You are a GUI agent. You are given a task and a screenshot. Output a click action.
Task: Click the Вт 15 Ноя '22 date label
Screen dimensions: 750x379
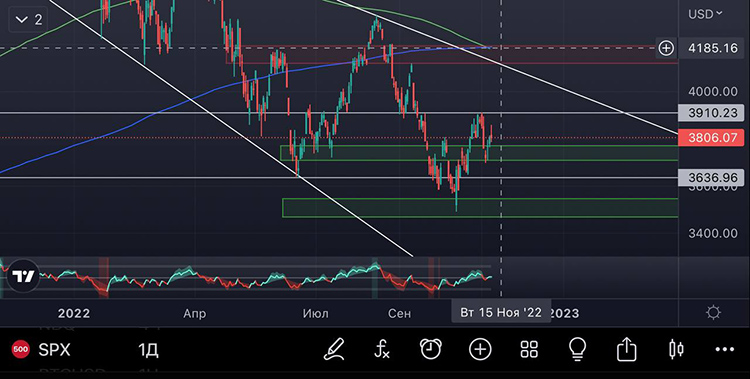point(501,312)
